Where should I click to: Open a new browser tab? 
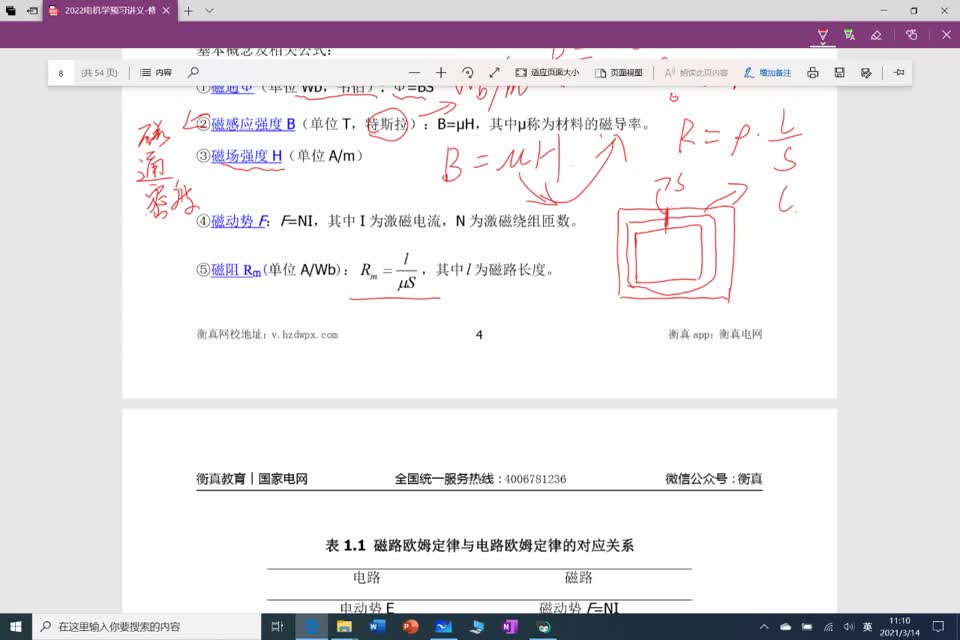click(189, 10)
